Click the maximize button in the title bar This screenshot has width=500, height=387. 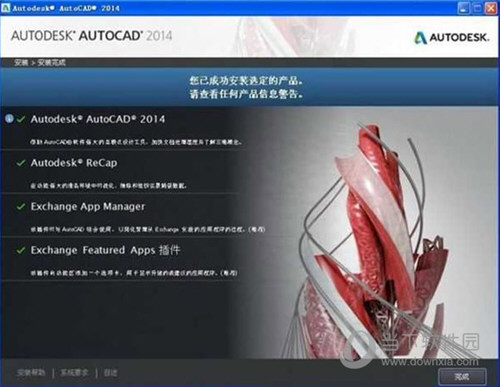[477, 8]
